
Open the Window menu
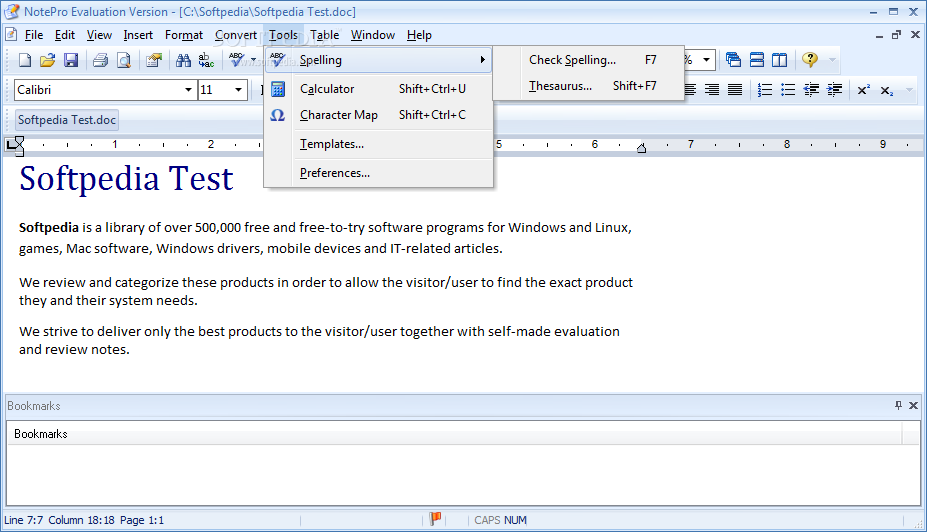click(x=372, y=35)
